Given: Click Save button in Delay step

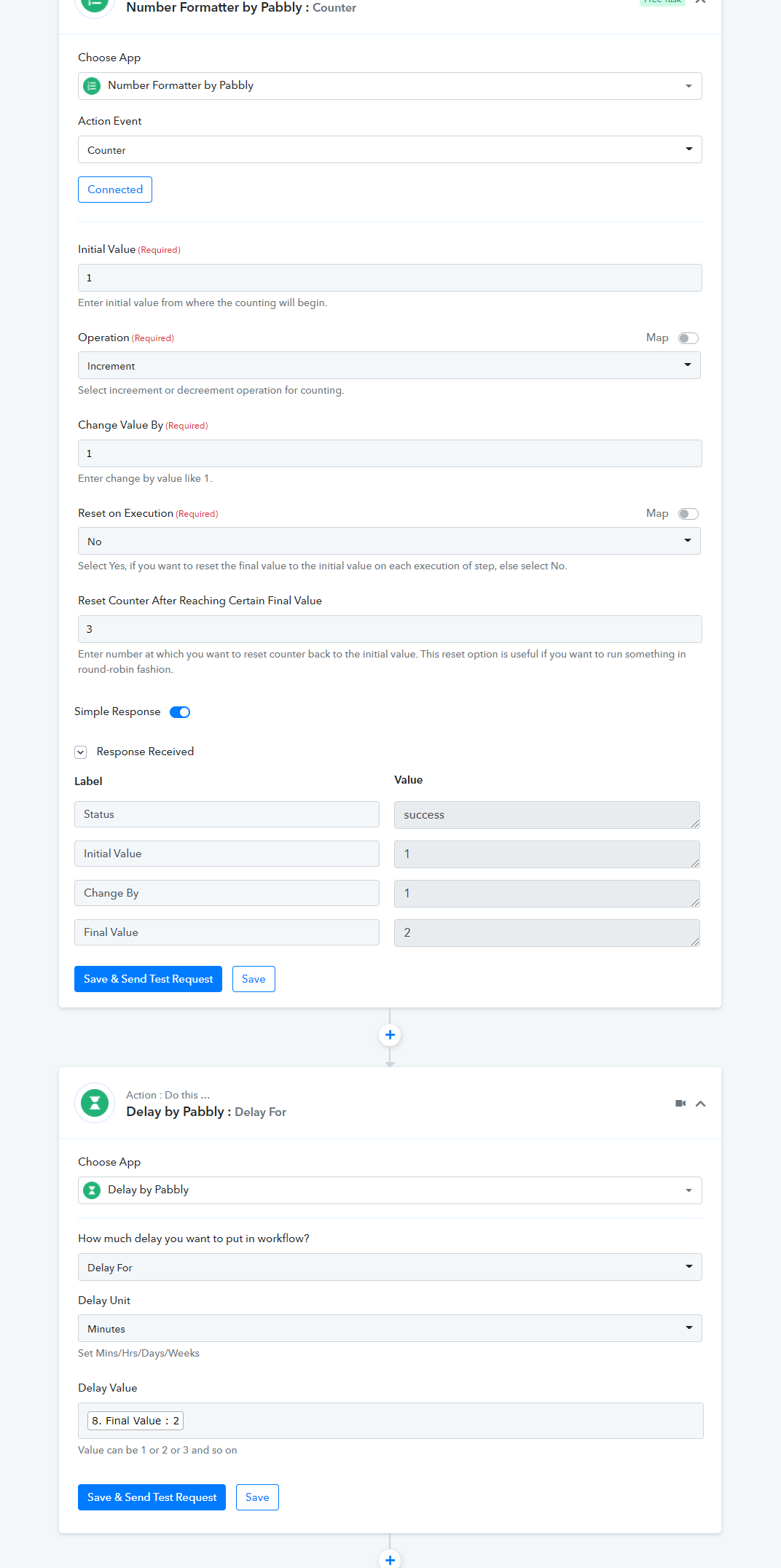Looking at the screenshot, I should coord(257,1497).
